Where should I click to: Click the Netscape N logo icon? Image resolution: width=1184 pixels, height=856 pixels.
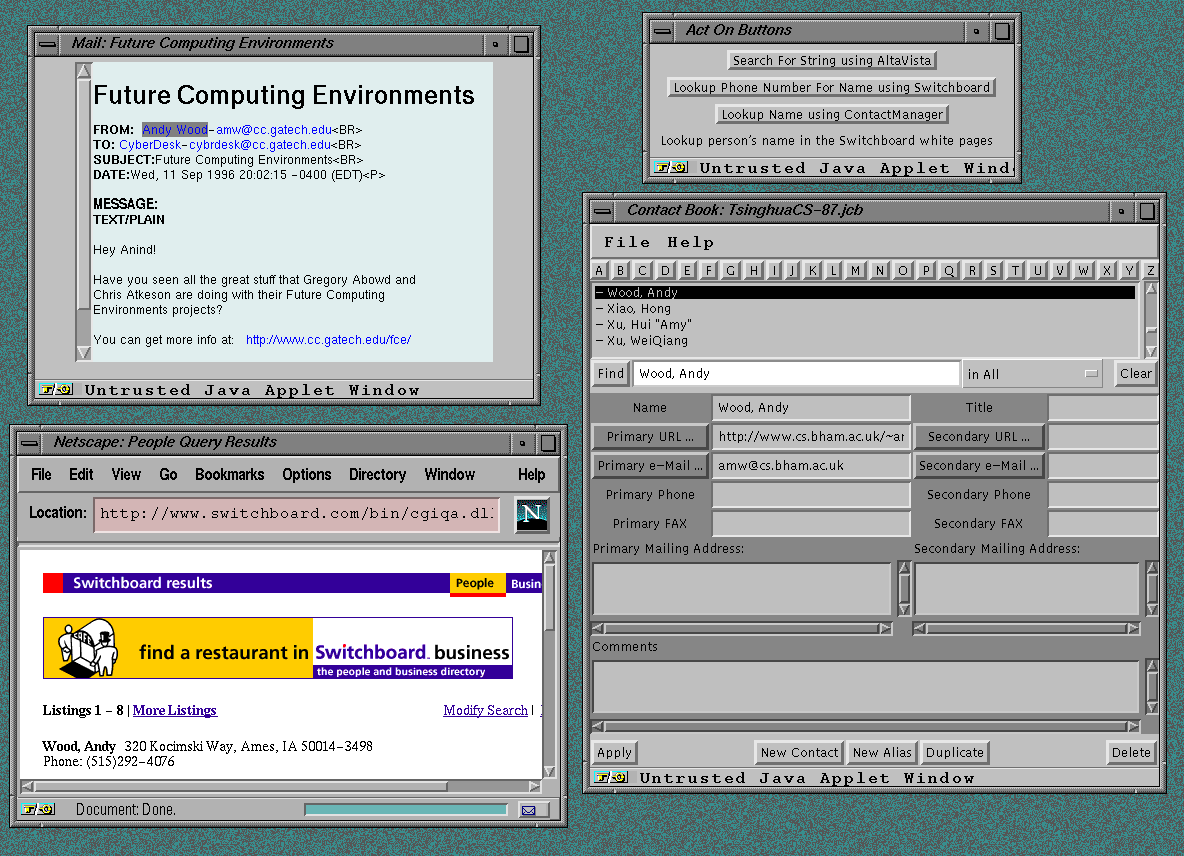click(532, 514)
